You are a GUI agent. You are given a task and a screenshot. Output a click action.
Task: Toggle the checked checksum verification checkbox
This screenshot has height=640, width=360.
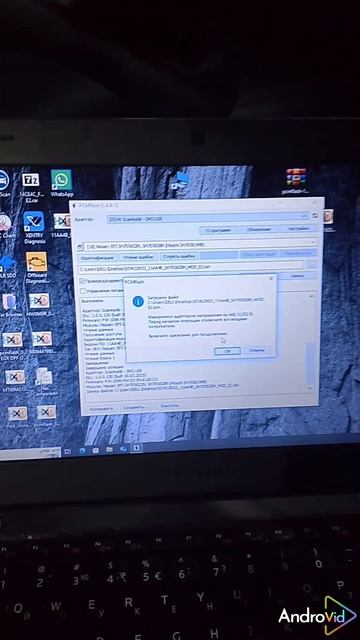tap(83, 281)
